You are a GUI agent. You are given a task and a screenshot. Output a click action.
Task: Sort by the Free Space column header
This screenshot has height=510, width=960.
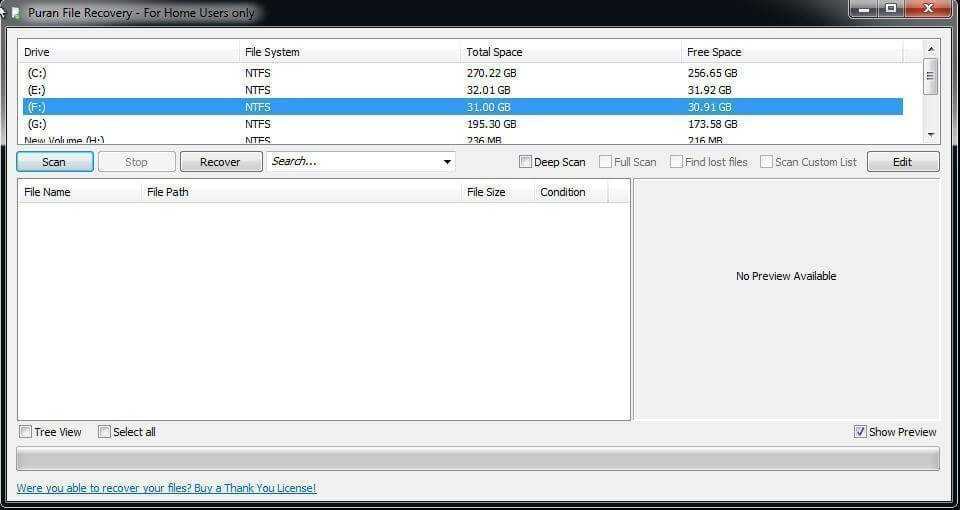tap(792, 52)
